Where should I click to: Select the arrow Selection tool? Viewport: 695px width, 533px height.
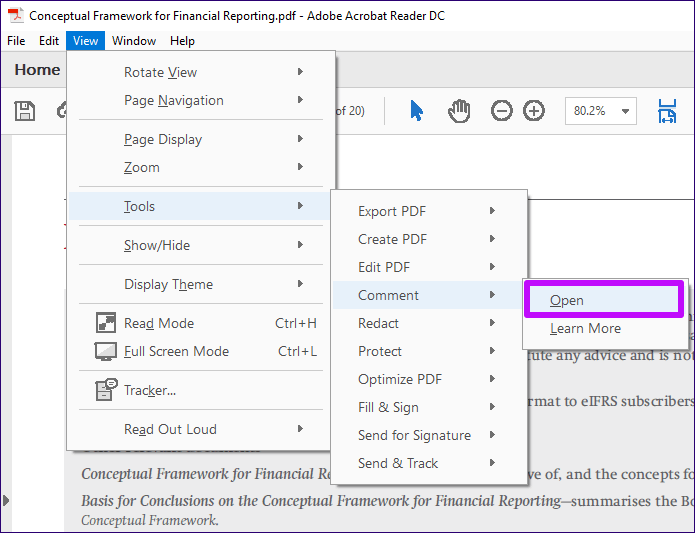point(417,111)
